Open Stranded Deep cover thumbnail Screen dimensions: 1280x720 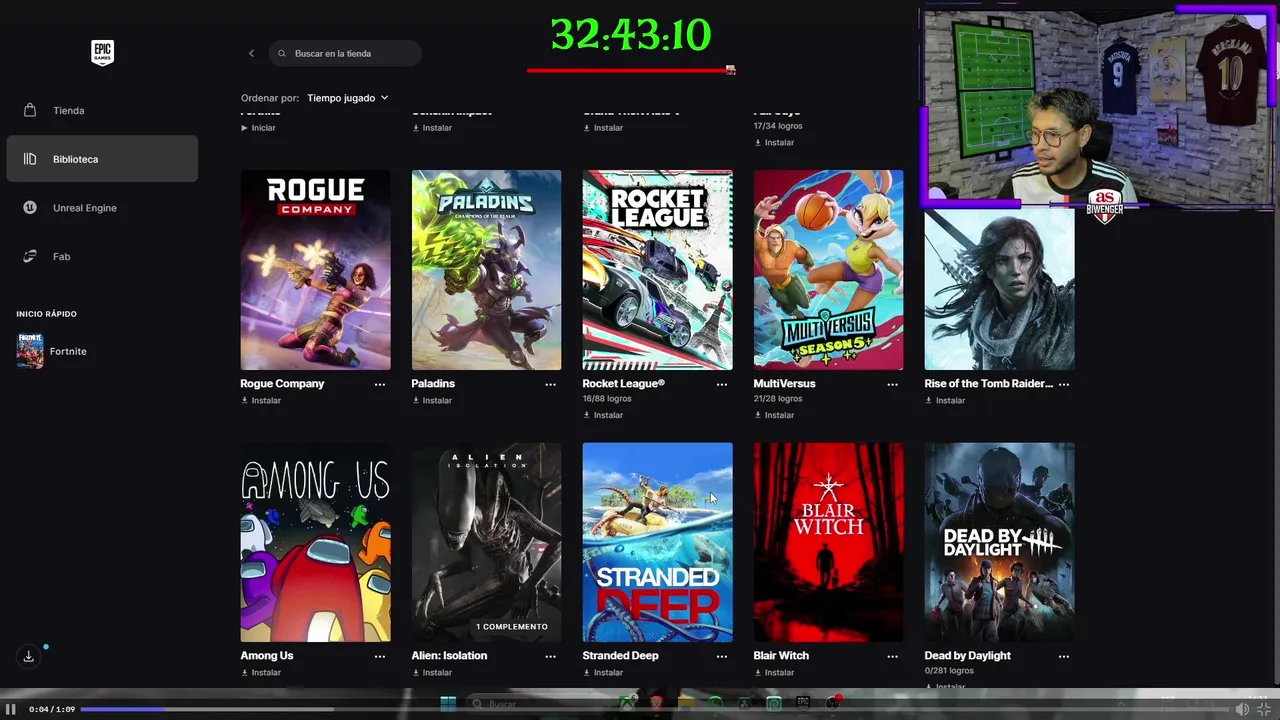pyautogui.click(x=657, y=542)
